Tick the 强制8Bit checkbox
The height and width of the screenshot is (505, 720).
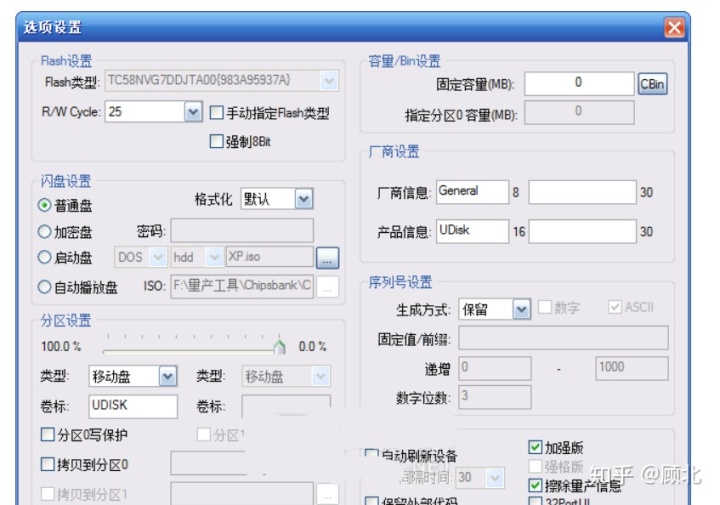(216, 141)
